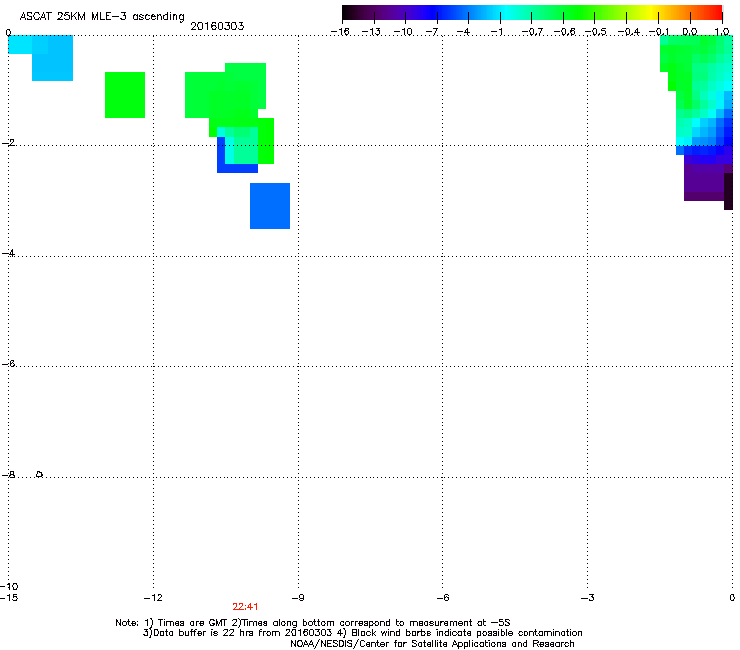The height and width of the screenshot is (650, 740).
Task: Click the longitude axis label "-9"
Action: point(298,598)
